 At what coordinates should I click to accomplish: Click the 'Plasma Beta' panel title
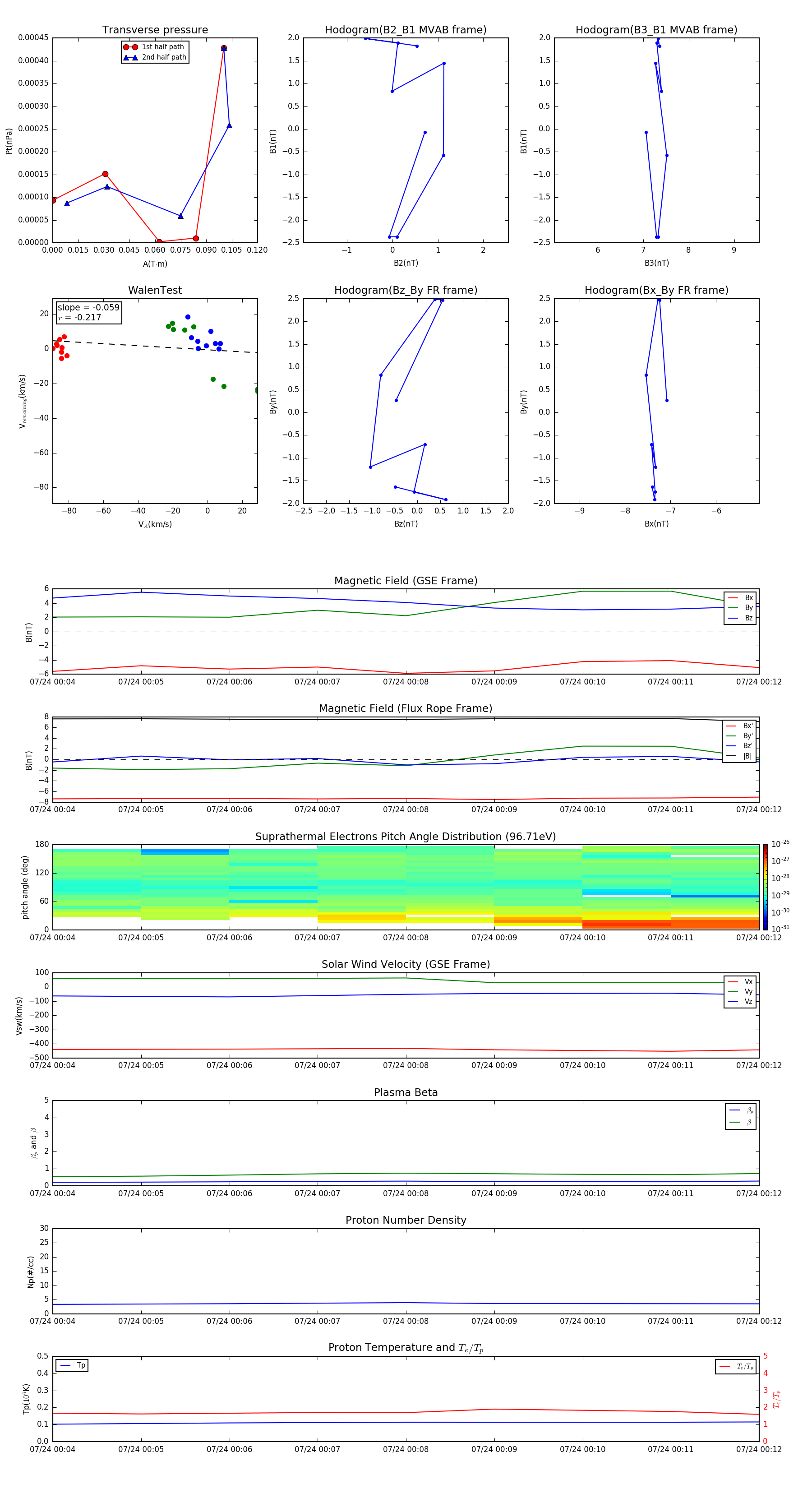(x=406, y=1093)
